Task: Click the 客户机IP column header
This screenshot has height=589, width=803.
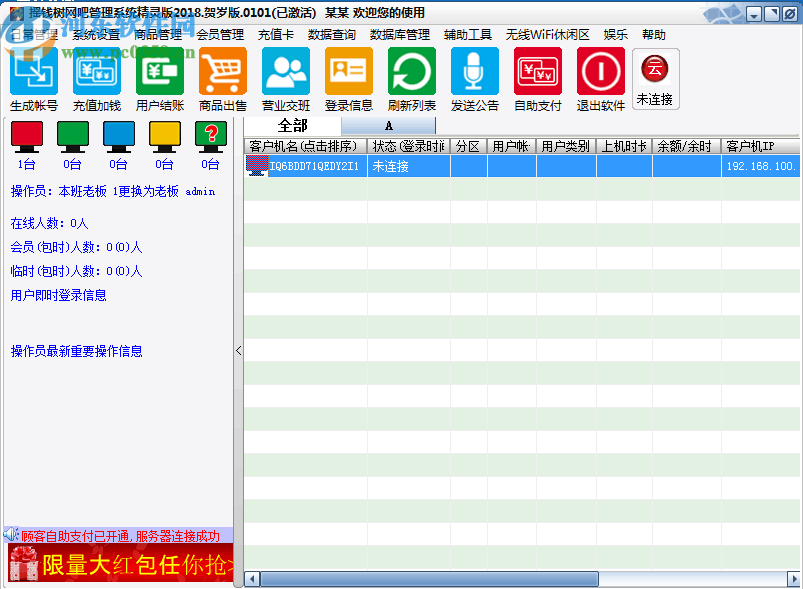Action: [760, 146]
